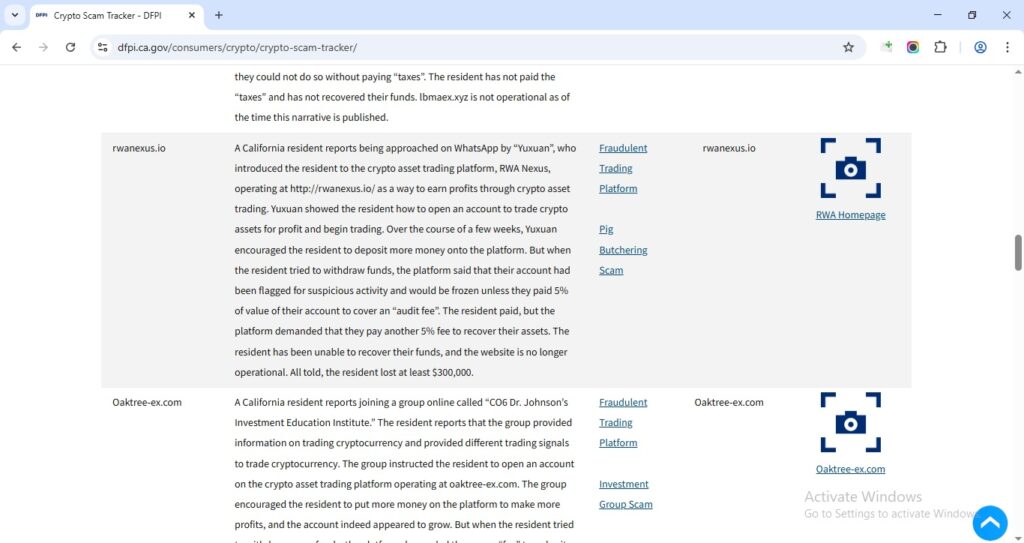The image size is (1024, 543).
Task: Open Chrome's three-dot menu
Action: [x=1007, y=47]
